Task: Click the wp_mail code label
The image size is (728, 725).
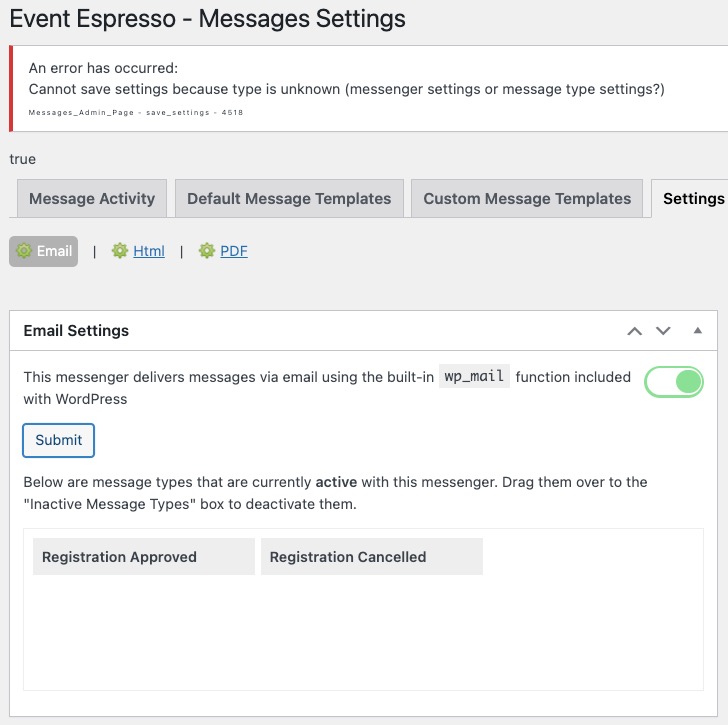Action: [x=475, y=377]
